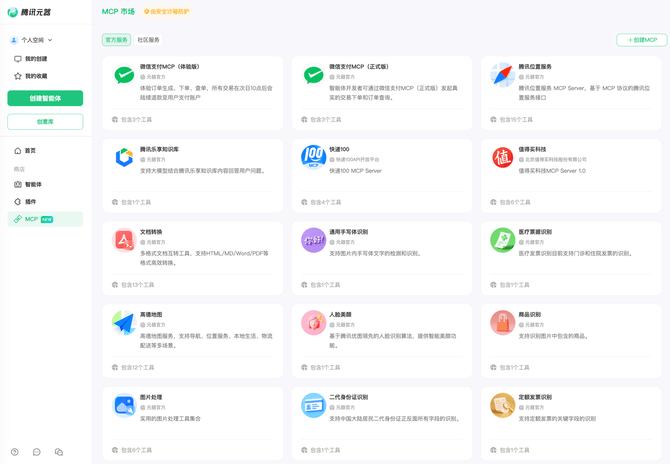The width and height of the screenshot is (670, 464).
Task: Open the 定额发票识别 card title
Action: pos(535,397)
